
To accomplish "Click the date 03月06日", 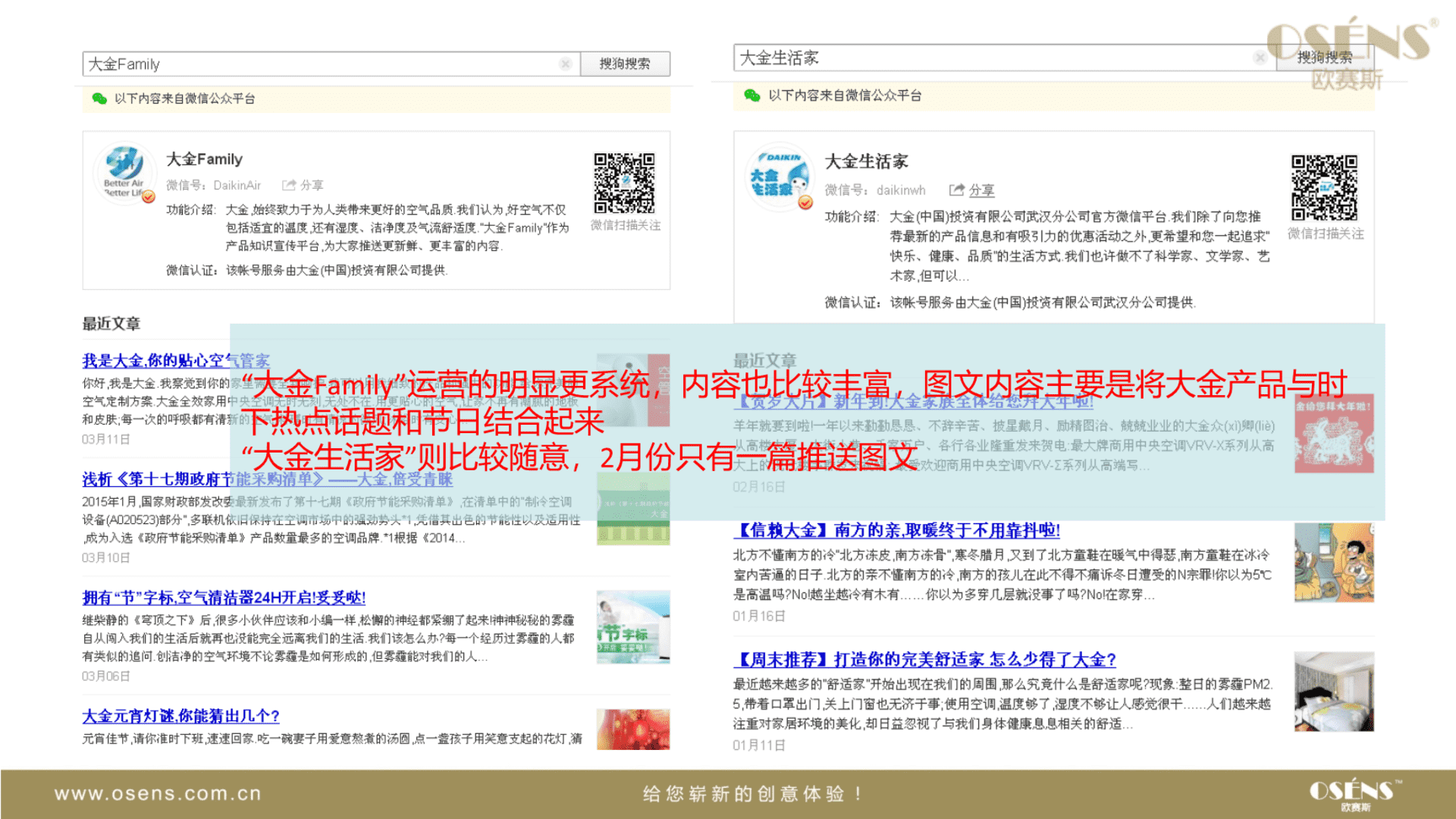I will 106,676.
